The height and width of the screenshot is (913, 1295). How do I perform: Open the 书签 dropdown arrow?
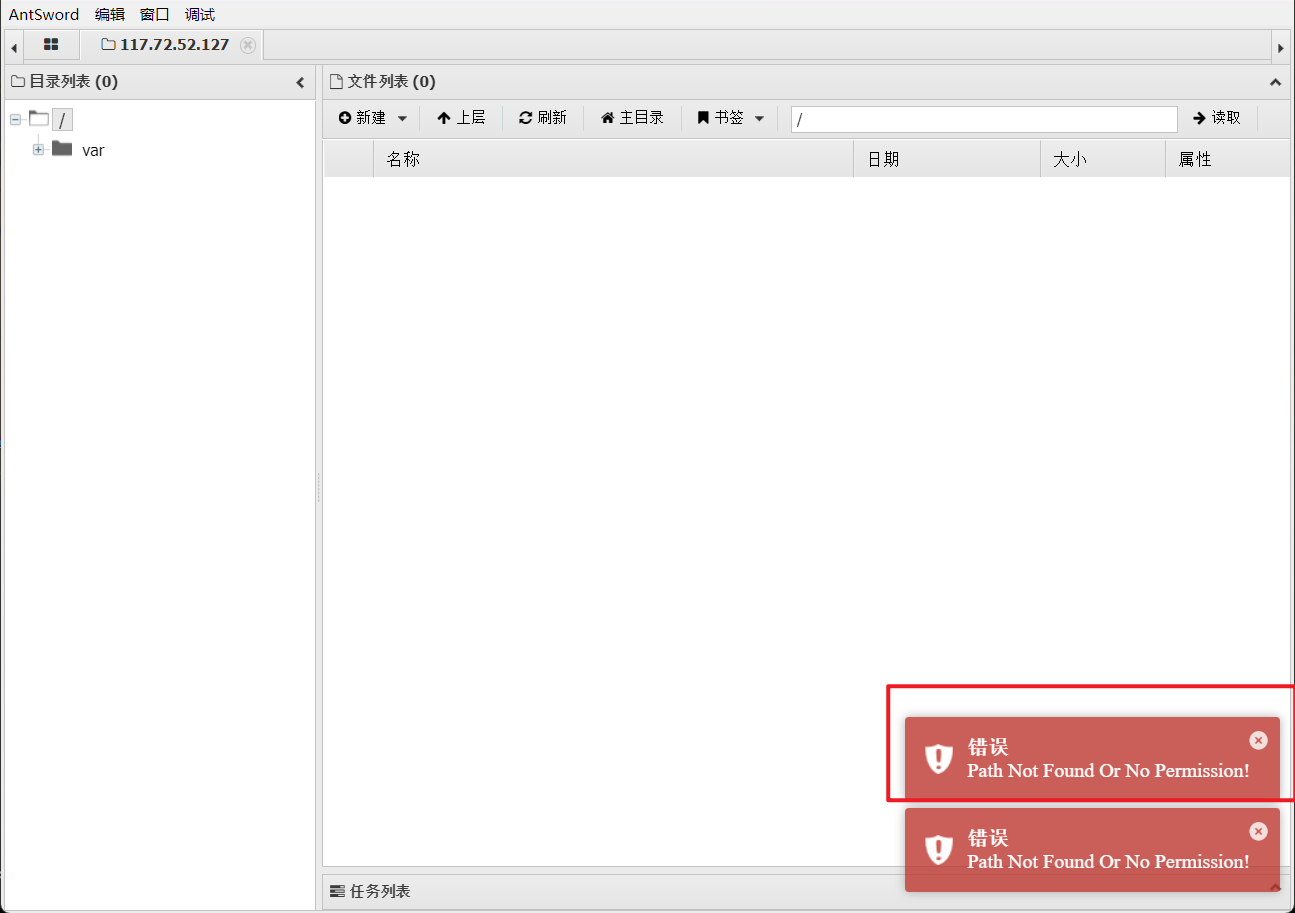pos(759,118)
